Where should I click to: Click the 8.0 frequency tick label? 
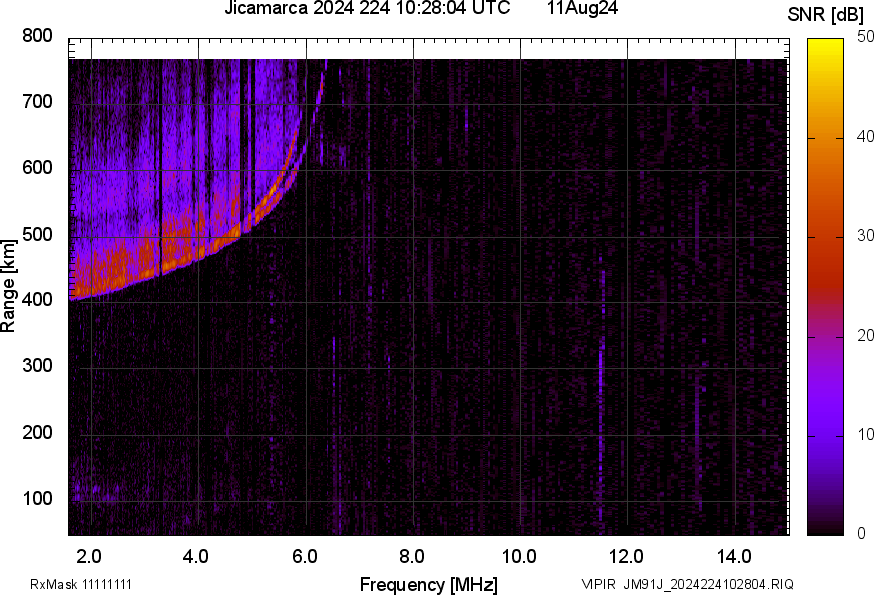[x=412, y=556]
